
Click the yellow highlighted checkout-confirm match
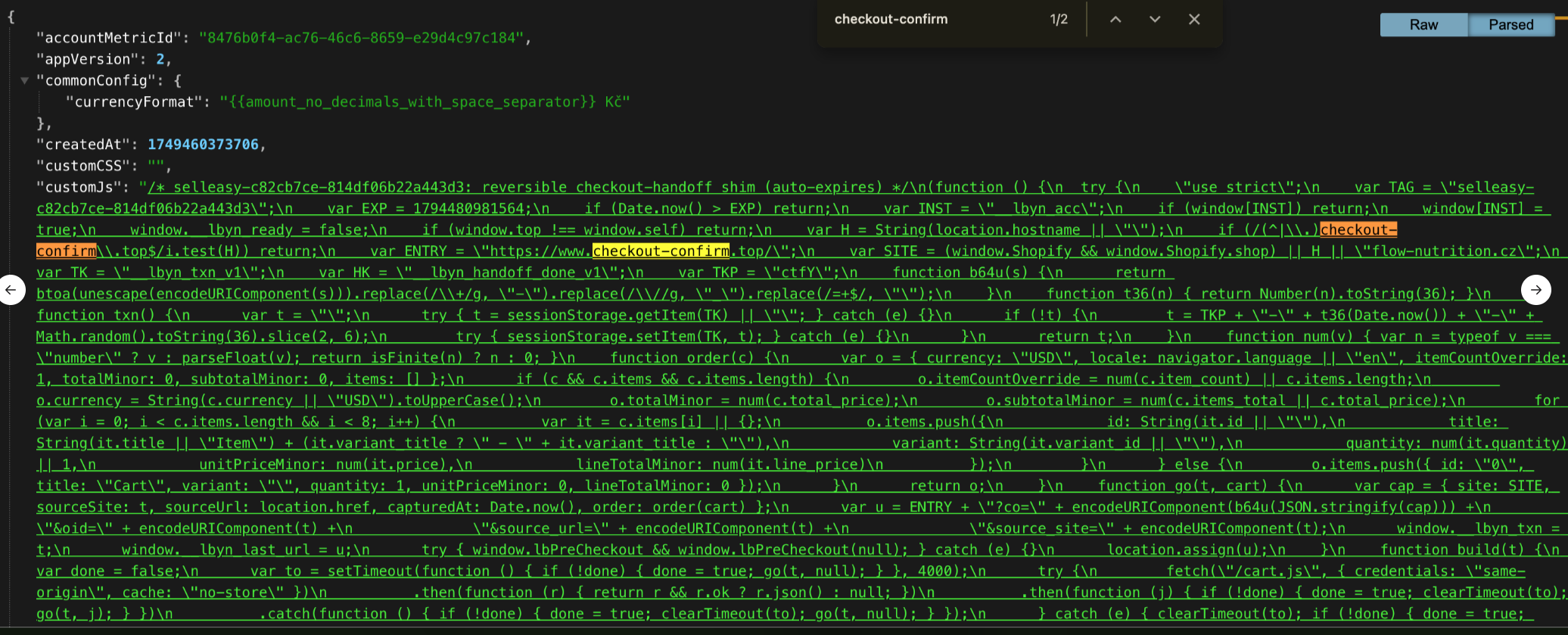coord(661,251)
